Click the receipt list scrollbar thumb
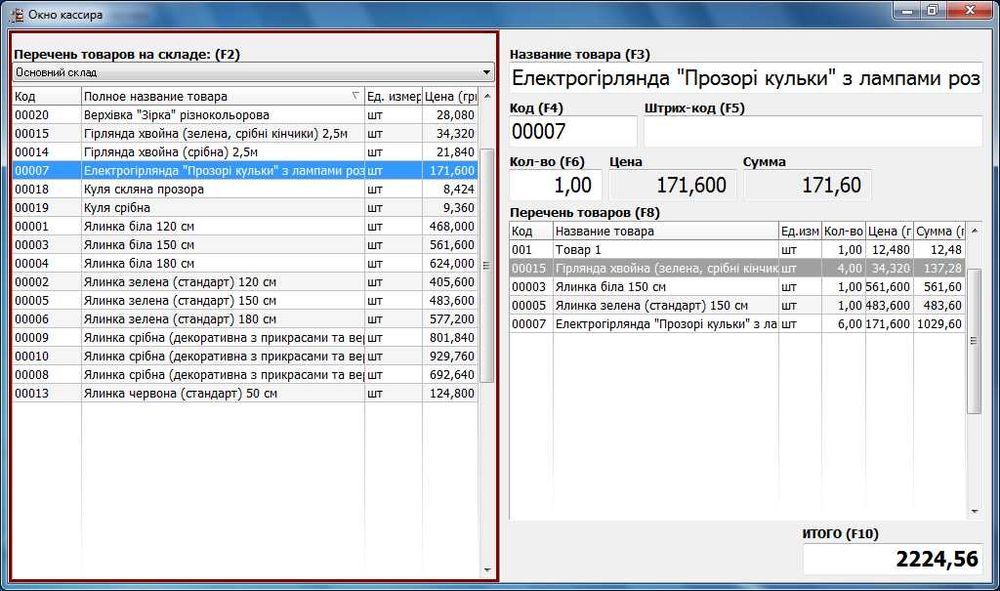1000x591 pixels. [x=974, y=341]
